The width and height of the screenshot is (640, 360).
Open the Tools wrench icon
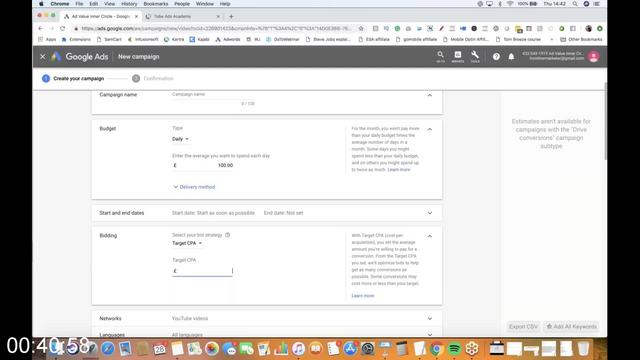coord(475,56)
